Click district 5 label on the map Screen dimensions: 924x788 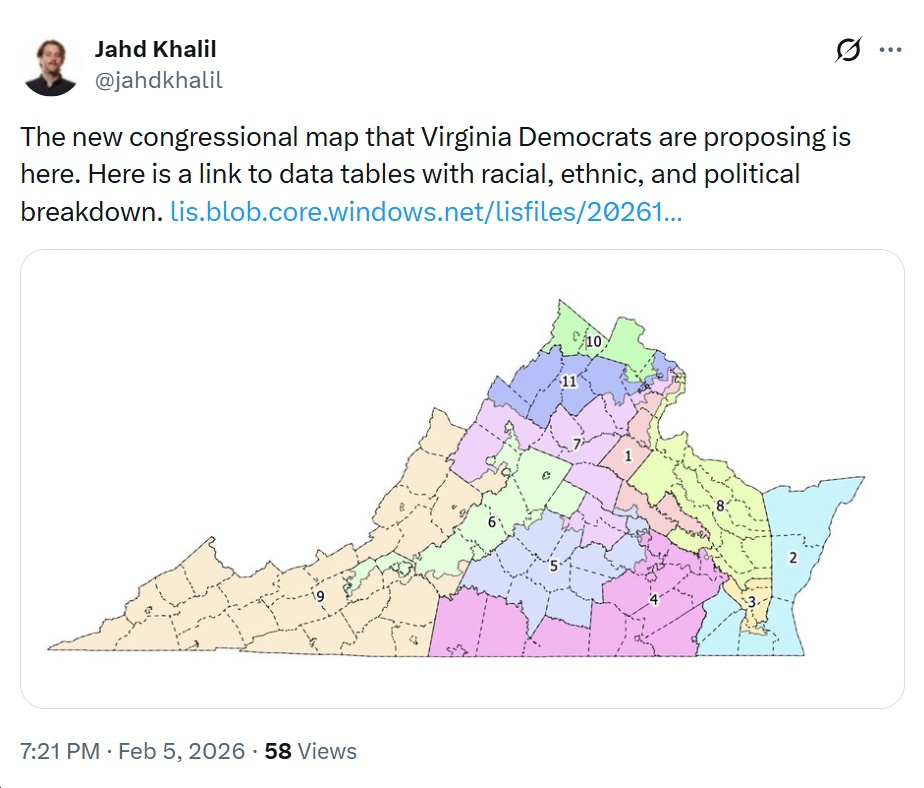(x=553, y=566)
